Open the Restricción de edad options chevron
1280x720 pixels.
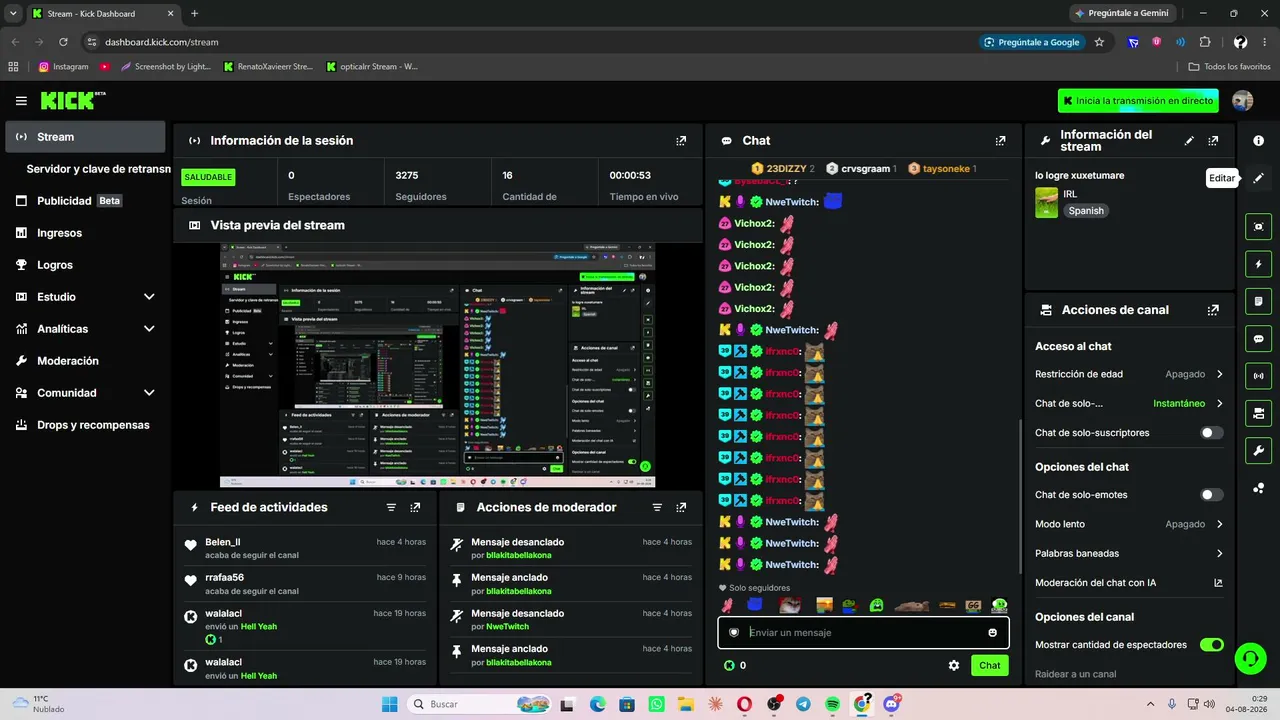pos(1219,374)
